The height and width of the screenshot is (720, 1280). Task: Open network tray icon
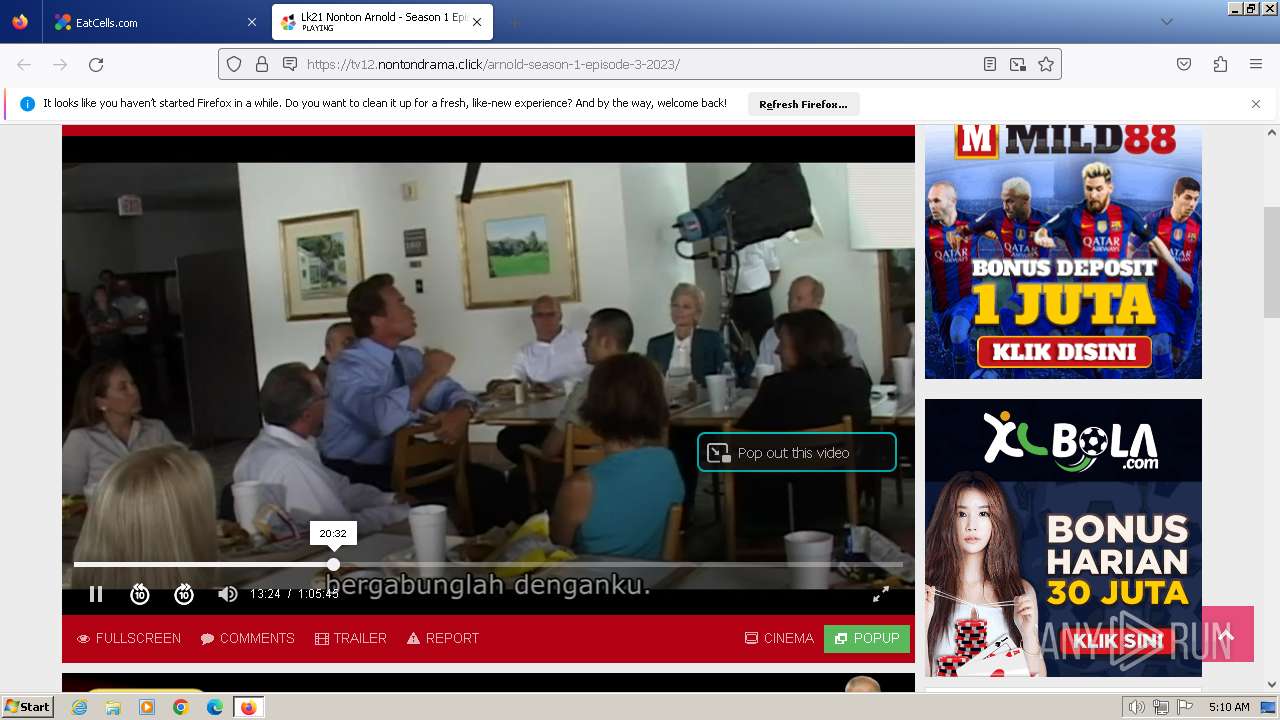pos(1161,707)
